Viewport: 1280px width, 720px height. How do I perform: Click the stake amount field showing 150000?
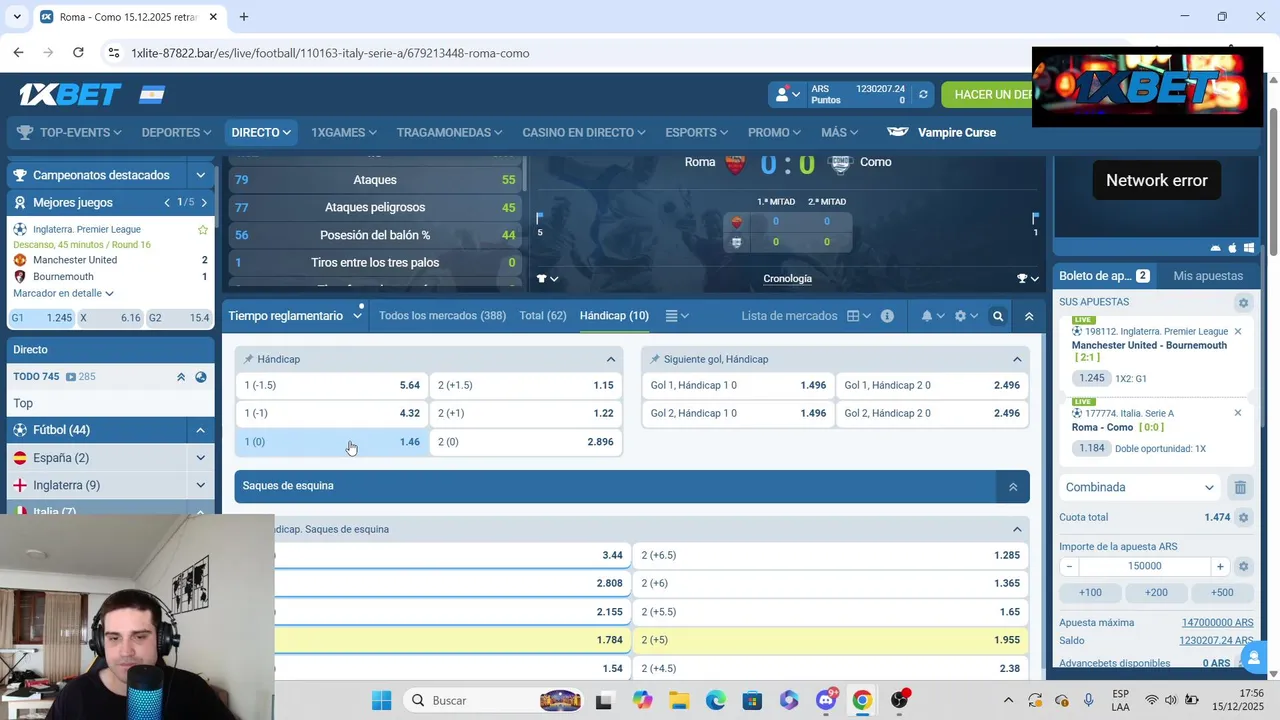pyautogui.click(x=1145, y=566)
